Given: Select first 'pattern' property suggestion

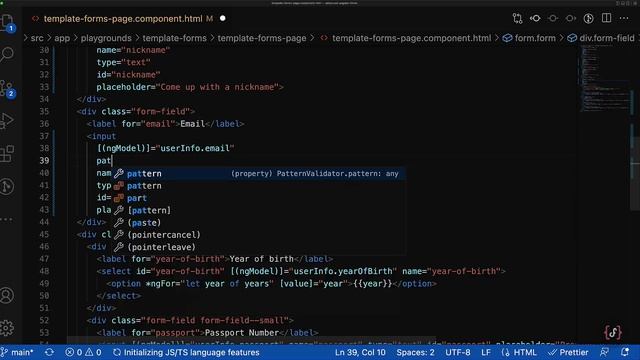Looking at the screenshot, I should pos(259,173).
